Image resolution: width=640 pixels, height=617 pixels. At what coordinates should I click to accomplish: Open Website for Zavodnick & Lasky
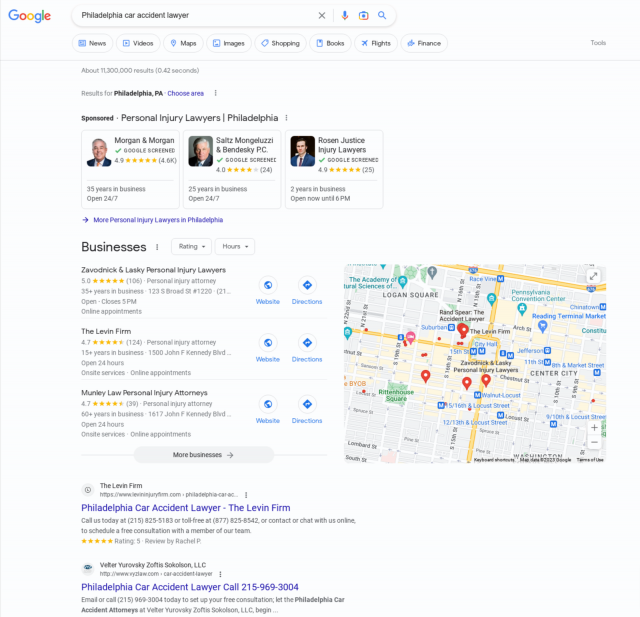(x=268, y=290)
